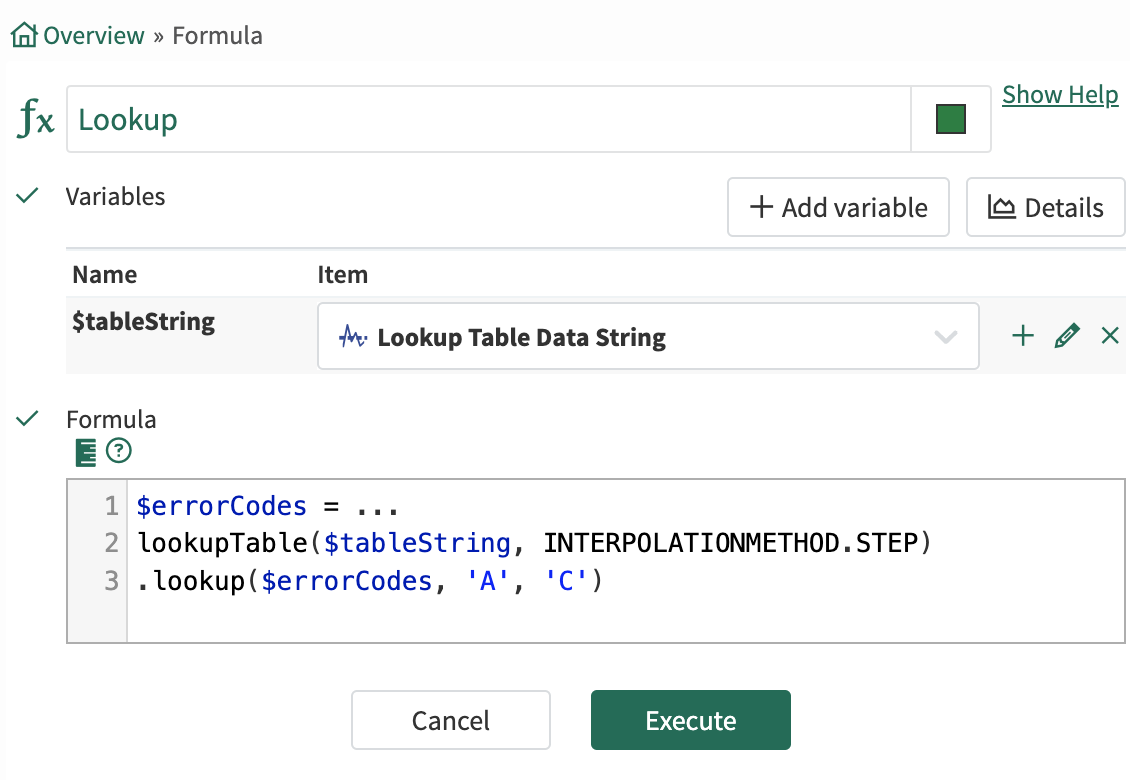Click the Lookup name input field

(x=488, y=120)
